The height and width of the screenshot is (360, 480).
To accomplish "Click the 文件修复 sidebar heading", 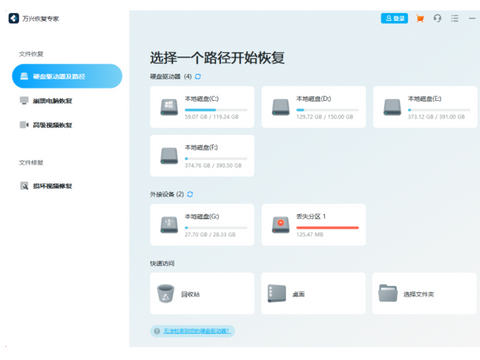I will click(31, 163).
